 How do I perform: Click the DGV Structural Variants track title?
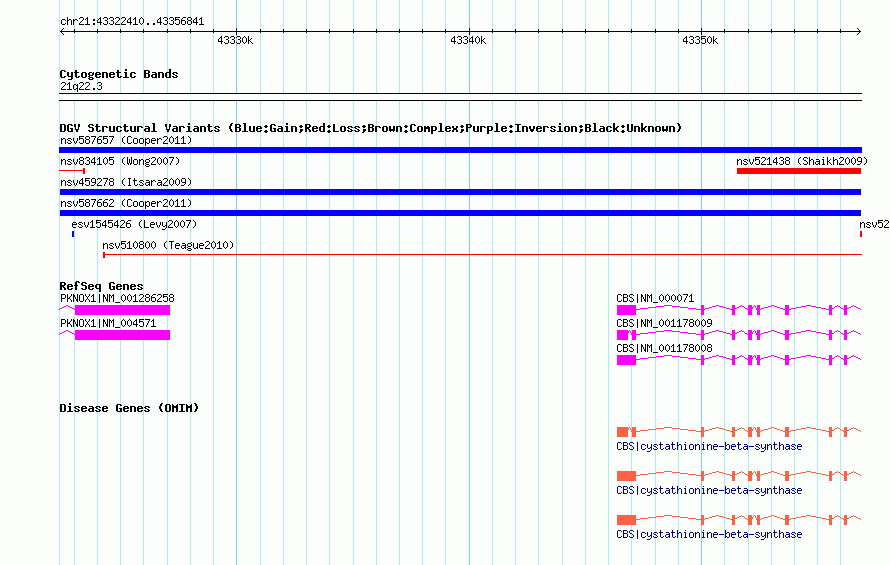(371, 128)
